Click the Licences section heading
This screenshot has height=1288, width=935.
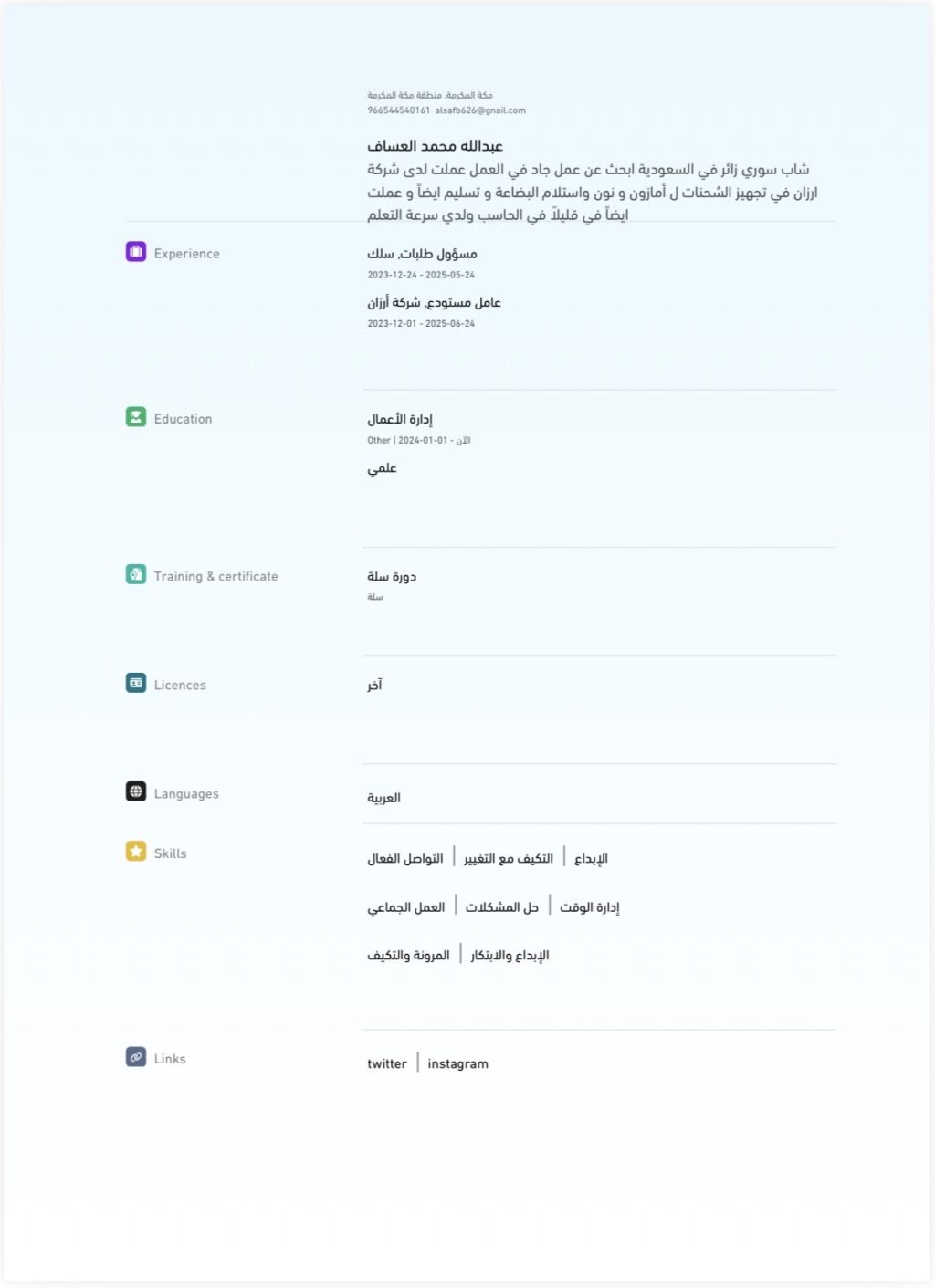(180, 685)
